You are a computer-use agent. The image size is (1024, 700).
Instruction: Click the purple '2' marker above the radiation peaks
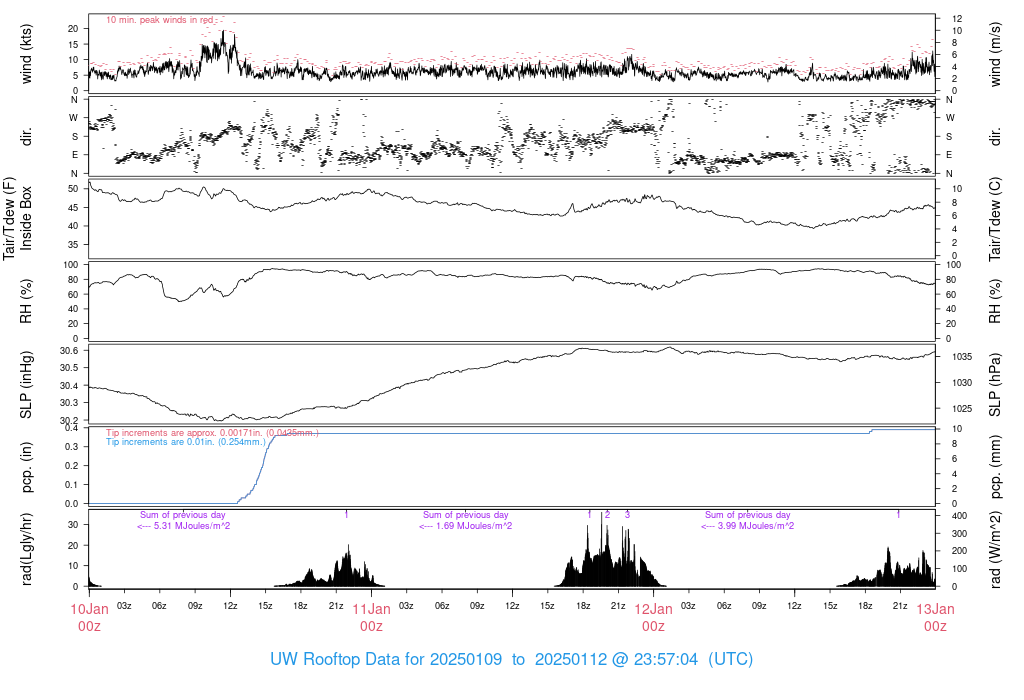(607, 515)
